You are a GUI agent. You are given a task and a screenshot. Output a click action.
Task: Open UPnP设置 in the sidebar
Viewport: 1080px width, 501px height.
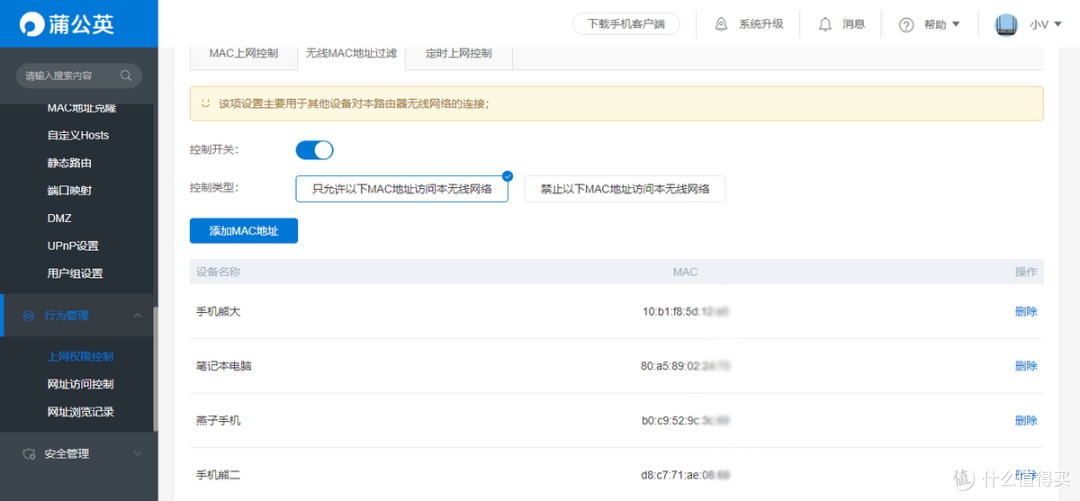click(x=73, y=246)
